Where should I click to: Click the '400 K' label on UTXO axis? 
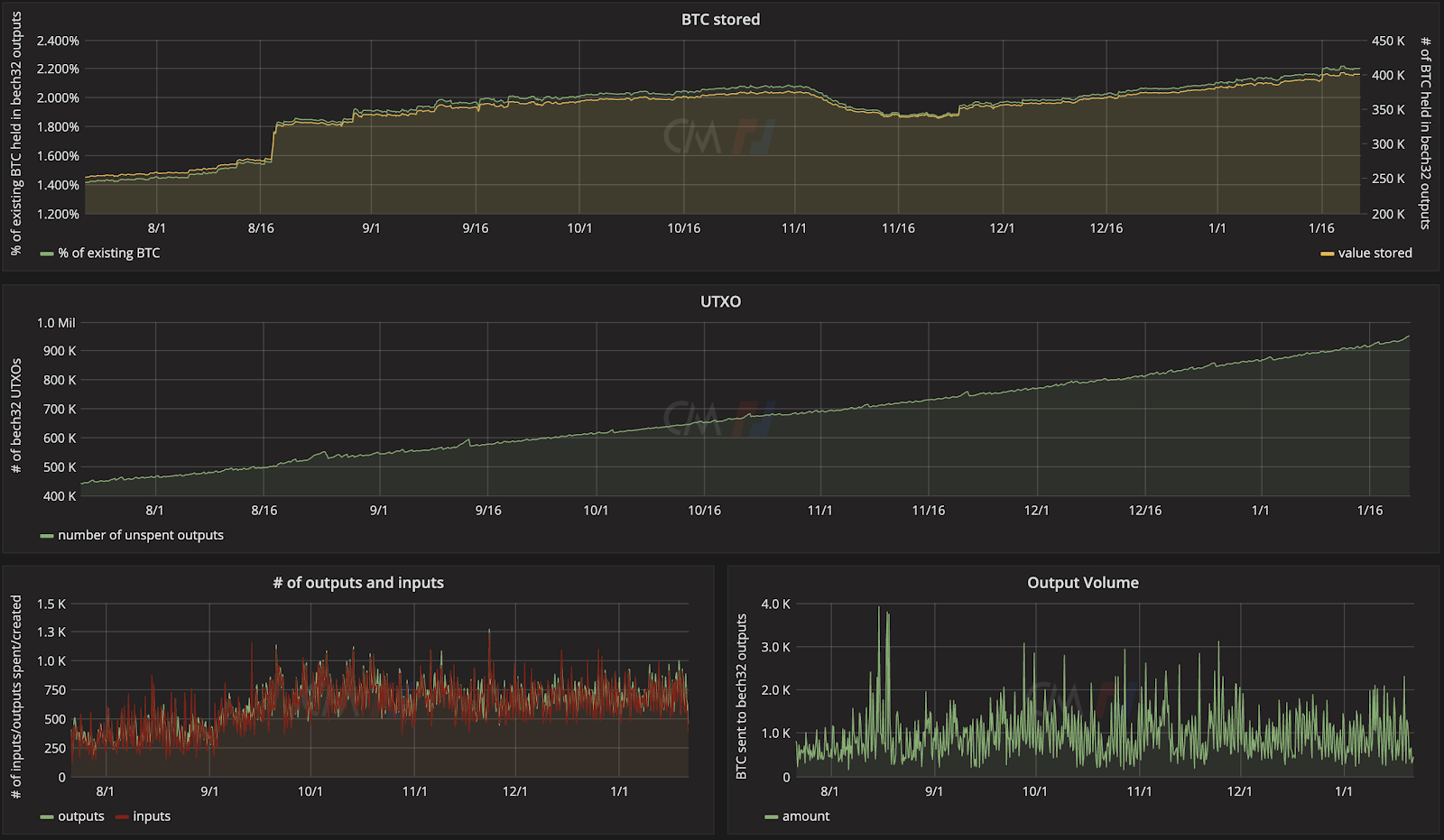click(60, 495)
